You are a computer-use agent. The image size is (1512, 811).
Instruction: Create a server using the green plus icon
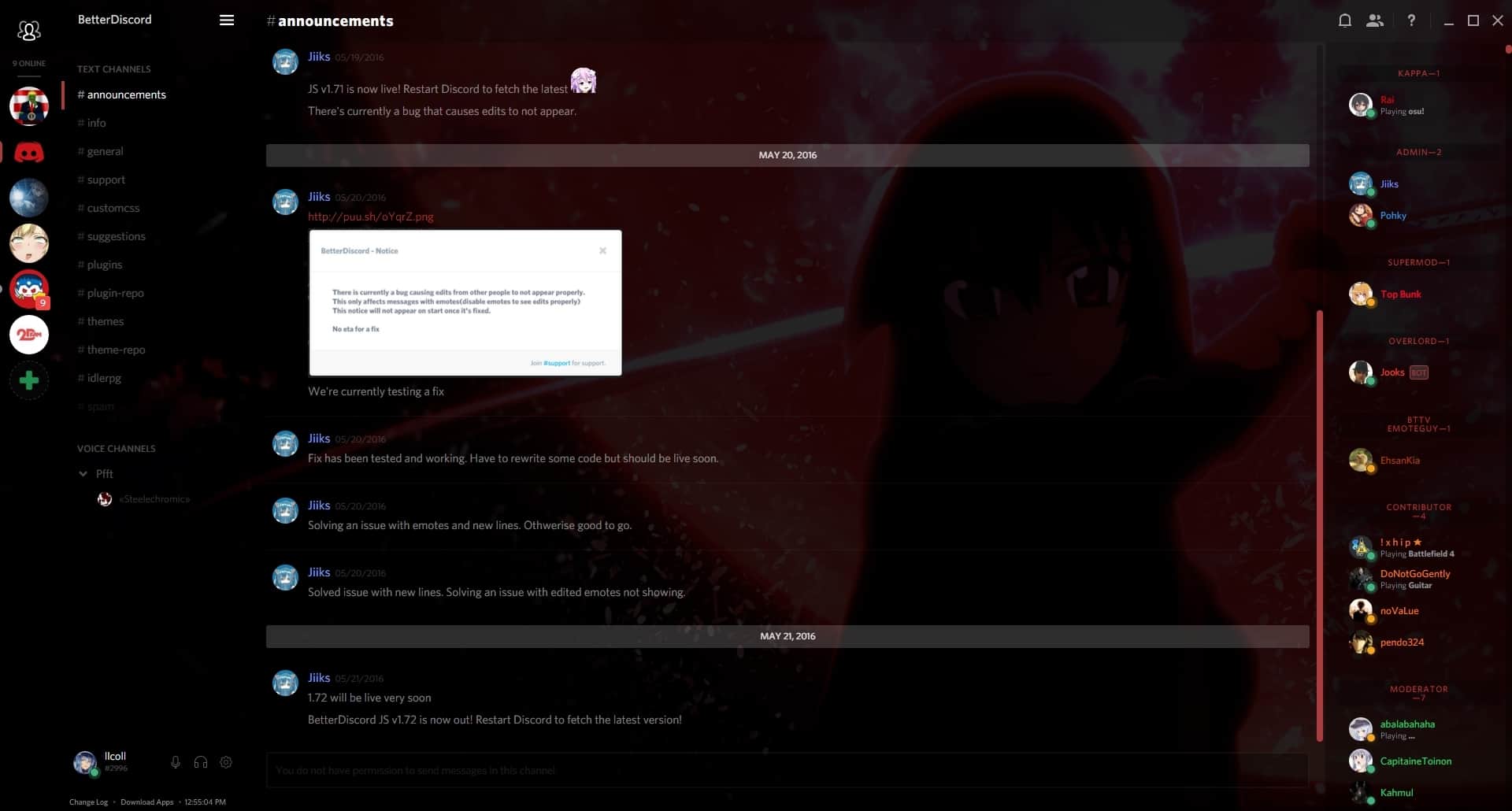pyautogui.click(x=29, y=380)
